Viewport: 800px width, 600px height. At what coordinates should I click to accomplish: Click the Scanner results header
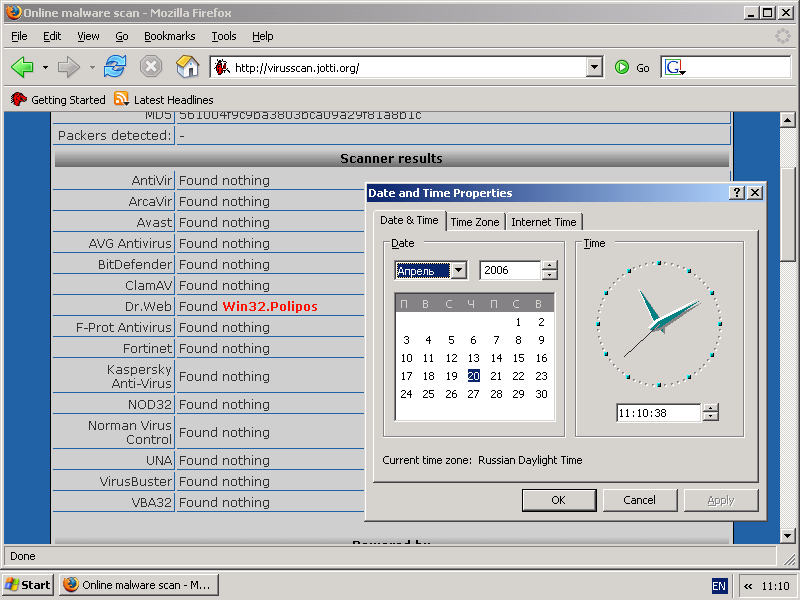click(391, 159)
